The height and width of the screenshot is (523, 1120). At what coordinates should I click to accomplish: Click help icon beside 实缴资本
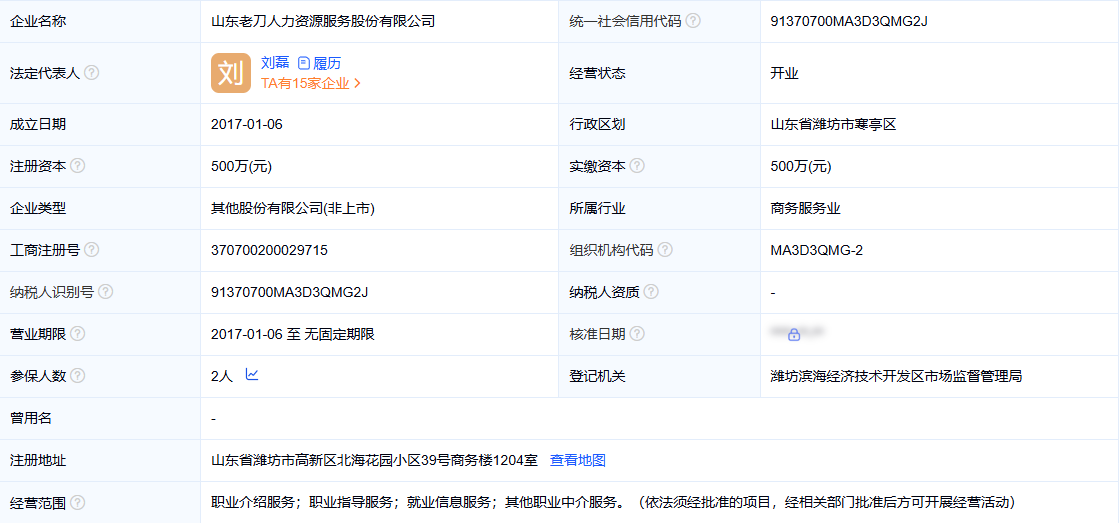tap(637, 166)
